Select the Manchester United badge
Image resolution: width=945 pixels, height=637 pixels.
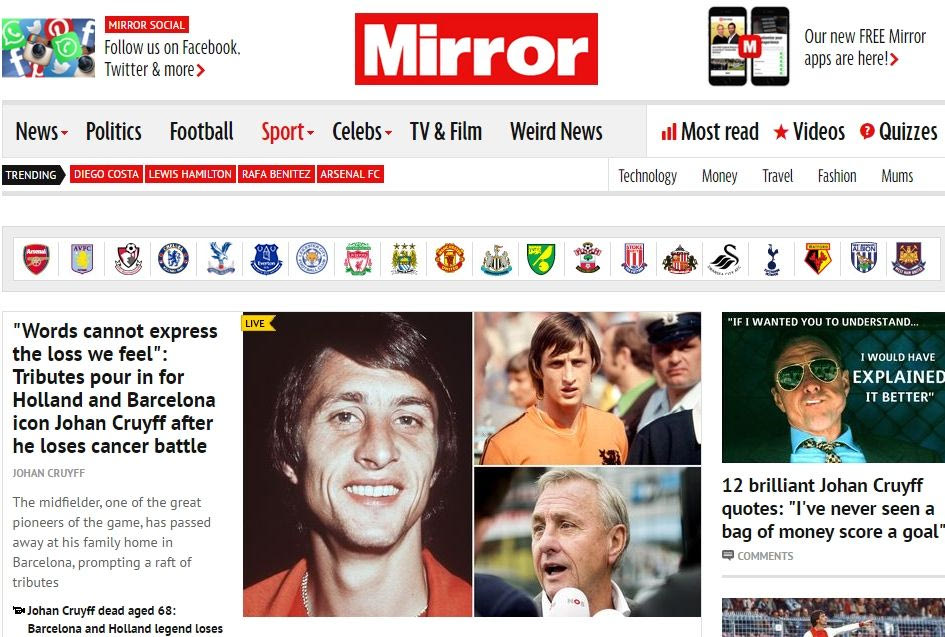(x=450, y=259)
